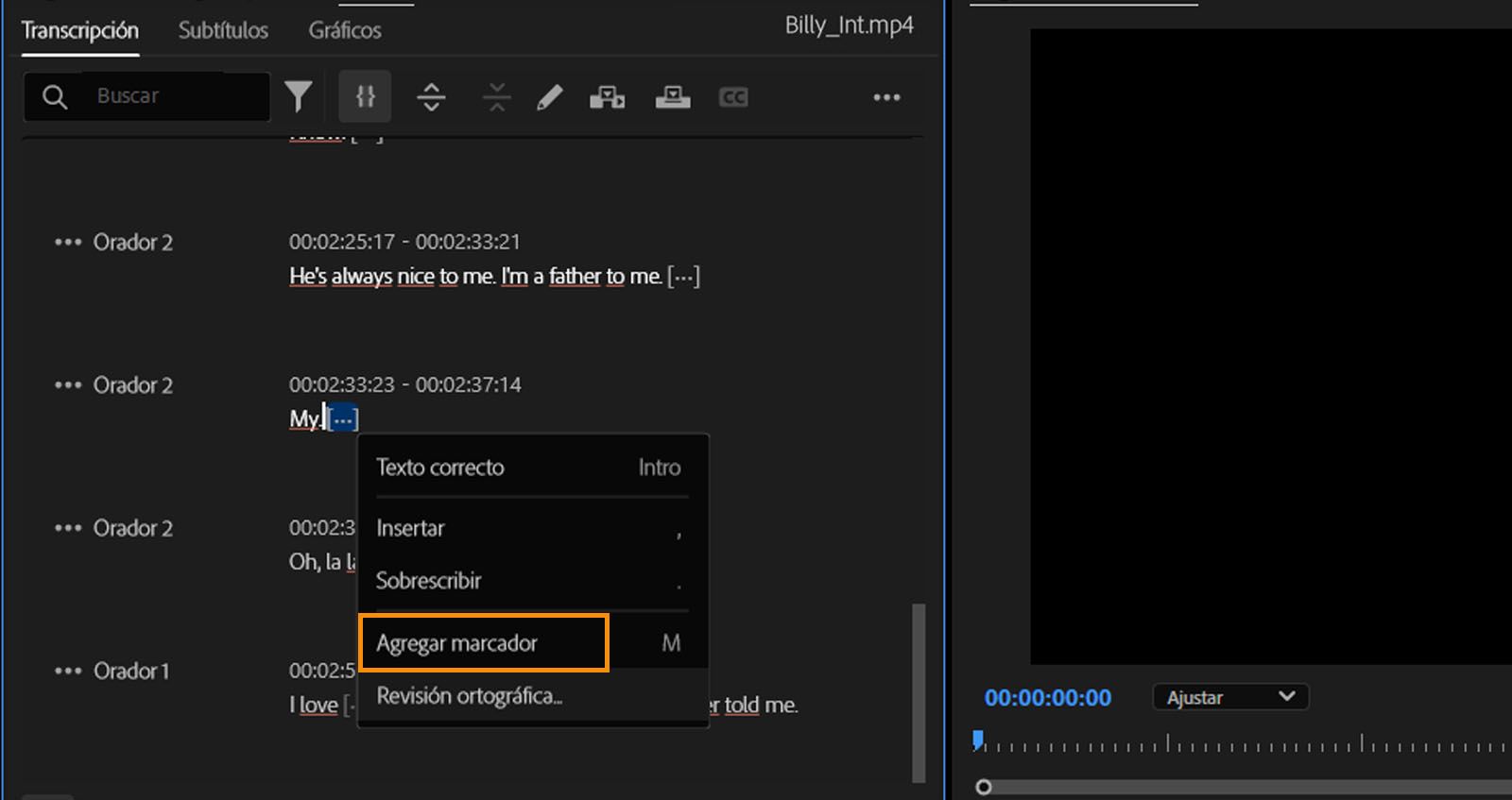Click the word 'father' in the transcript
This screenshot has height=800, width=1512.
[575, 276]
